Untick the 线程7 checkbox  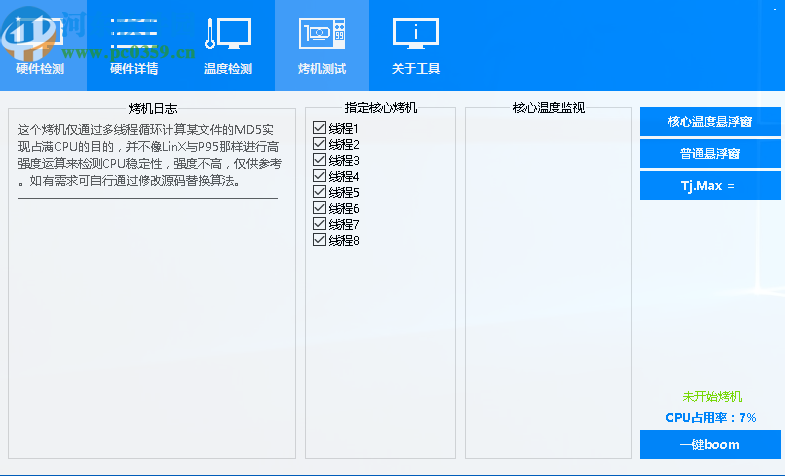tap(319, 224)
